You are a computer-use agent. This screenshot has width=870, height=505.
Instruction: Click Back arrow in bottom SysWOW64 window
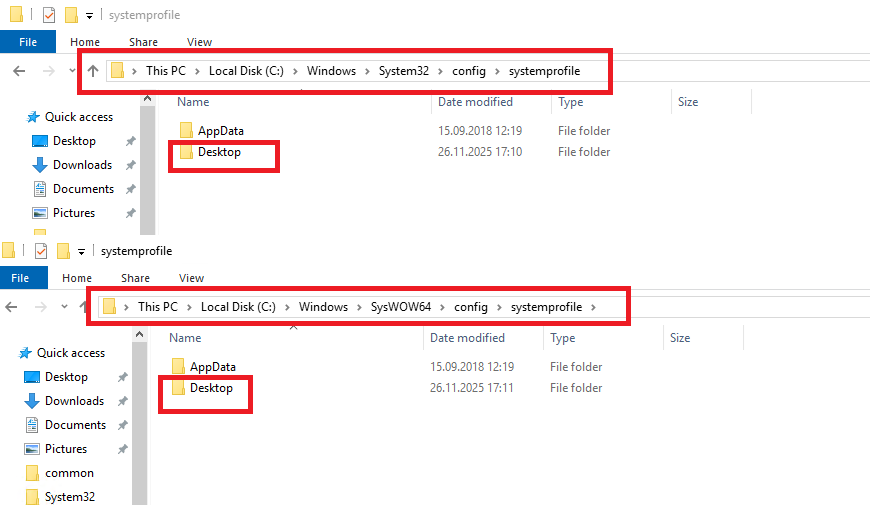coord(11,307)
